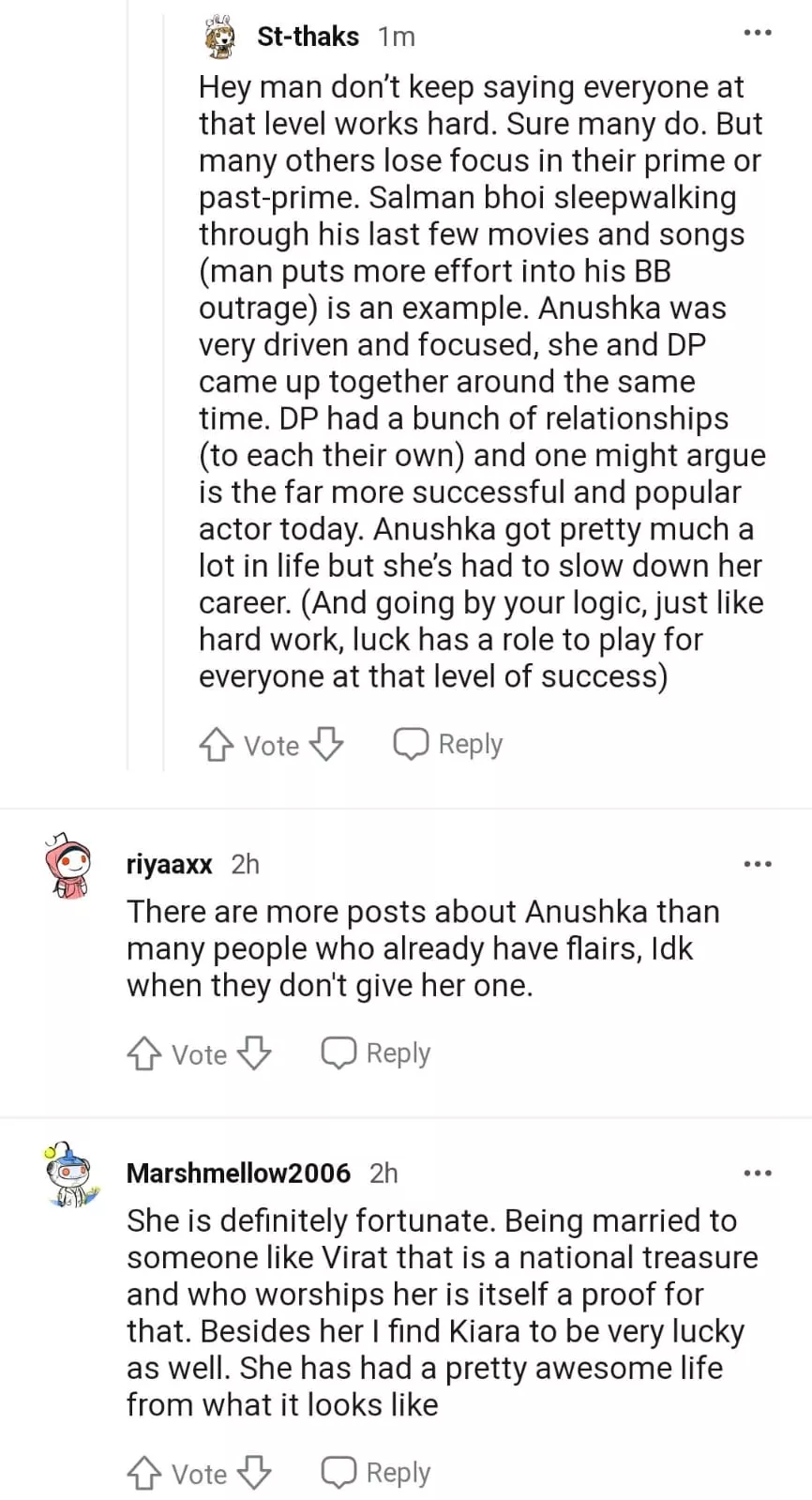The image size is (812, 1500).
Task: Upvote the St-thaks comment
Action: pos(216,745)
